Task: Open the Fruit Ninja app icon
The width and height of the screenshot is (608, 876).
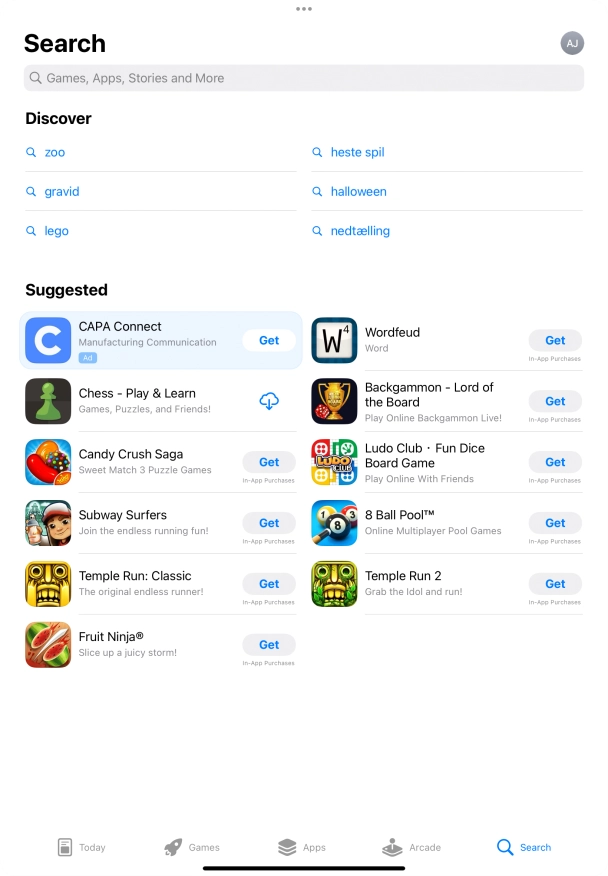Action: (48, 645)
